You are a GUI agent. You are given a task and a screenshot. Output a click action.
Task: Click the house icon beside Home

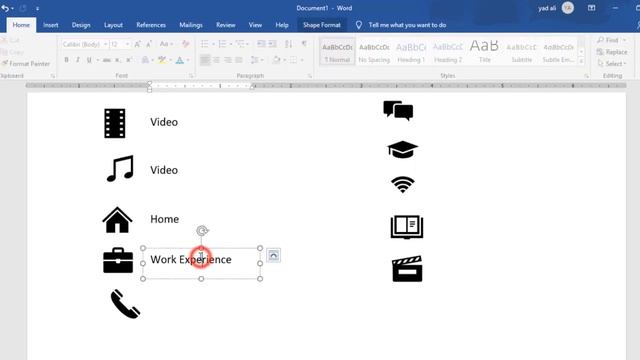(x=117, y=220)
